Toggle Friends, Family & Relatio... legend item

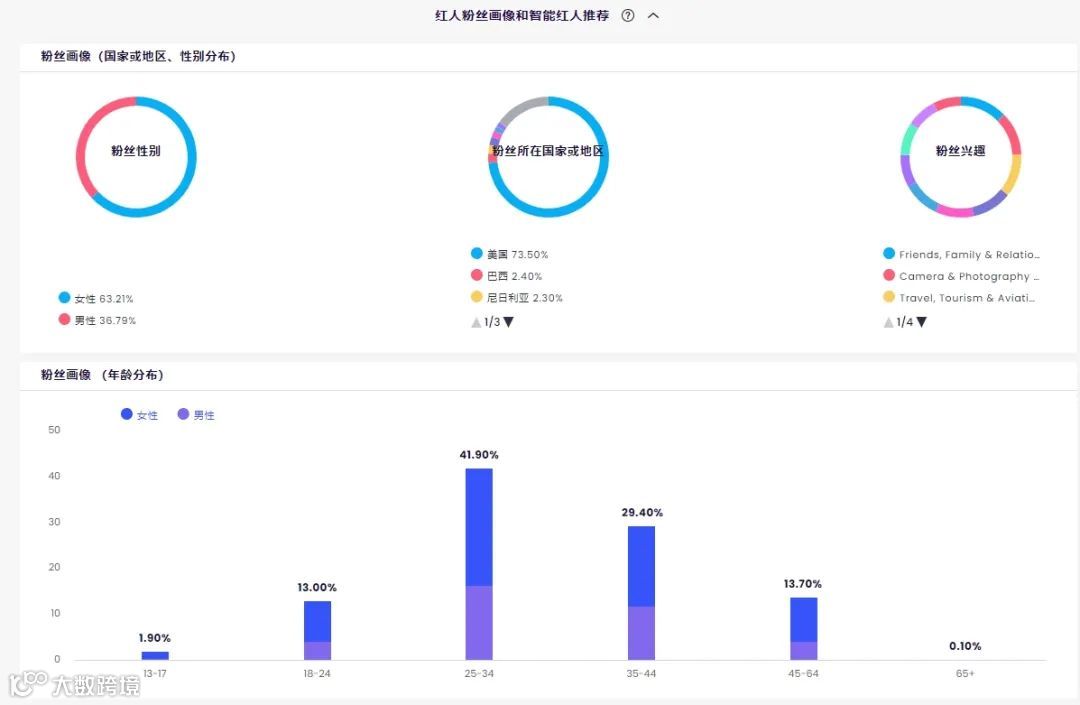click(962, 254)
